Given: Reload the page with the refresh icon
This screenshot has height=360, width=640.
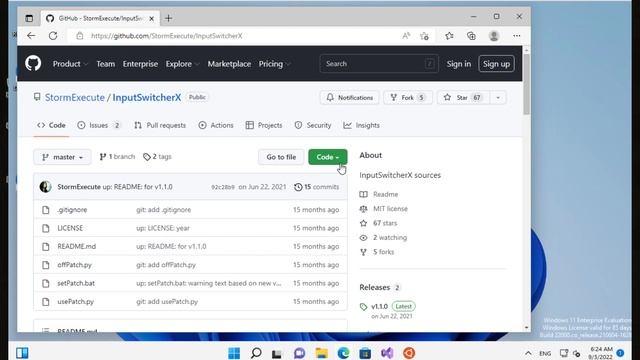Looking at the screenshot, I should pos(53,36).
